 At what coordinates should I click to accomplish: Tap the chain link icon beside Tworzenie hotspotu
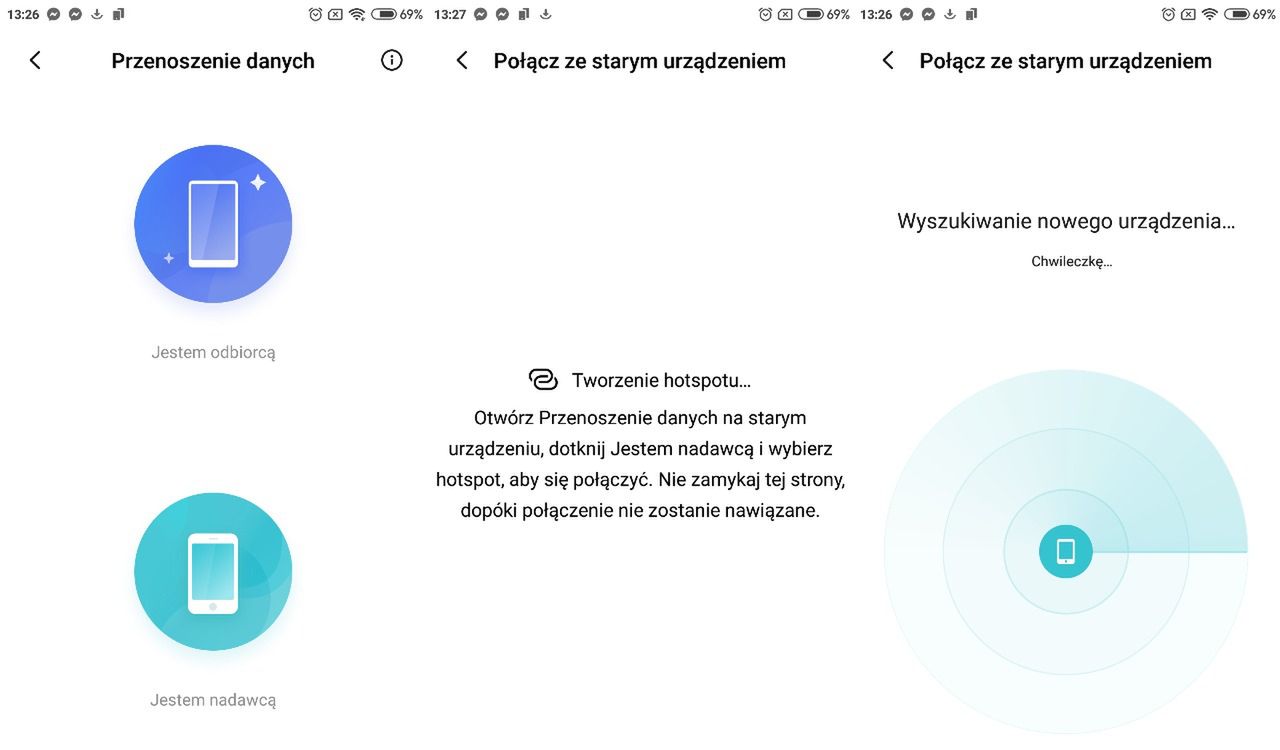point(543,380)
